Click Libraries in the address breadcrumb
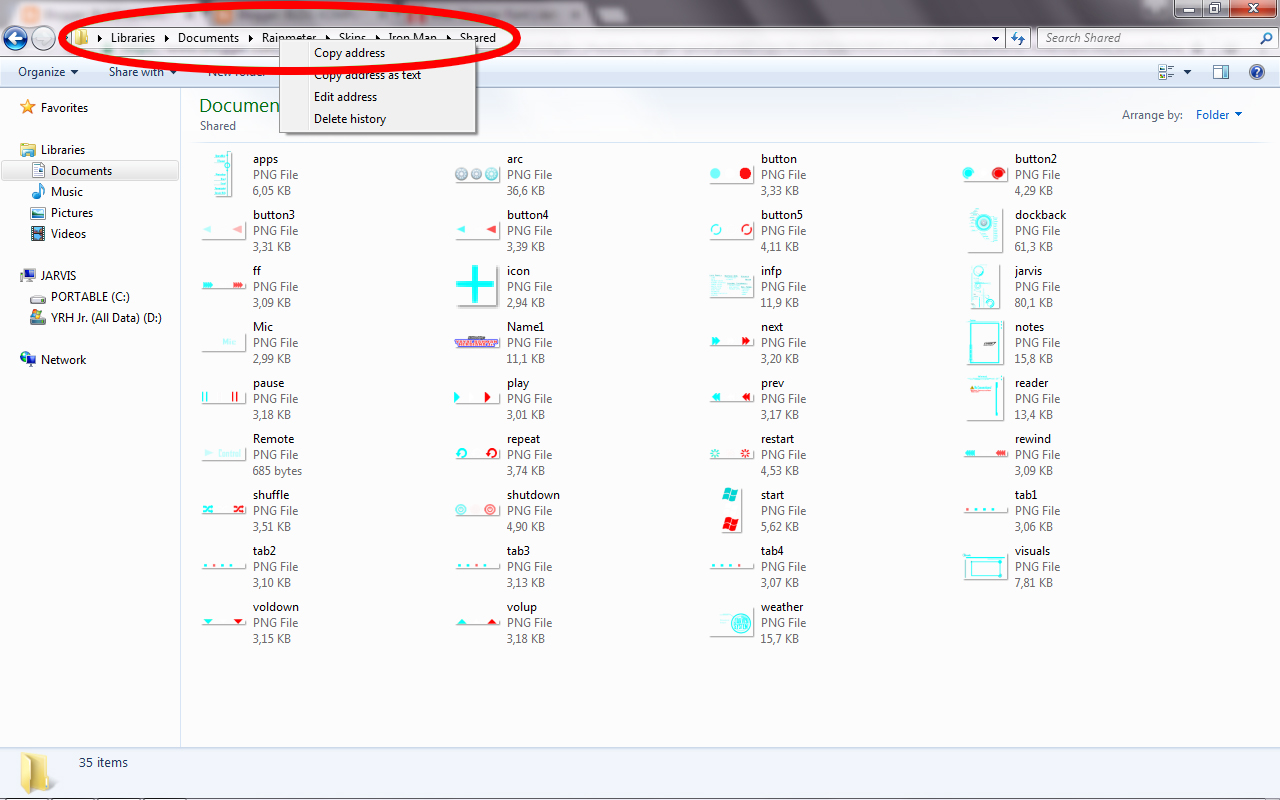The image size is (1280, 800). (133, 38)
